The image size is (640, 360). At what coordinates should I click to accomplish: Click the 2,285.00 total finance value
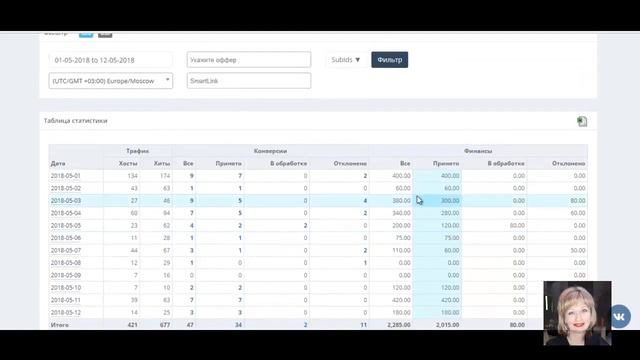coord(399,325)
